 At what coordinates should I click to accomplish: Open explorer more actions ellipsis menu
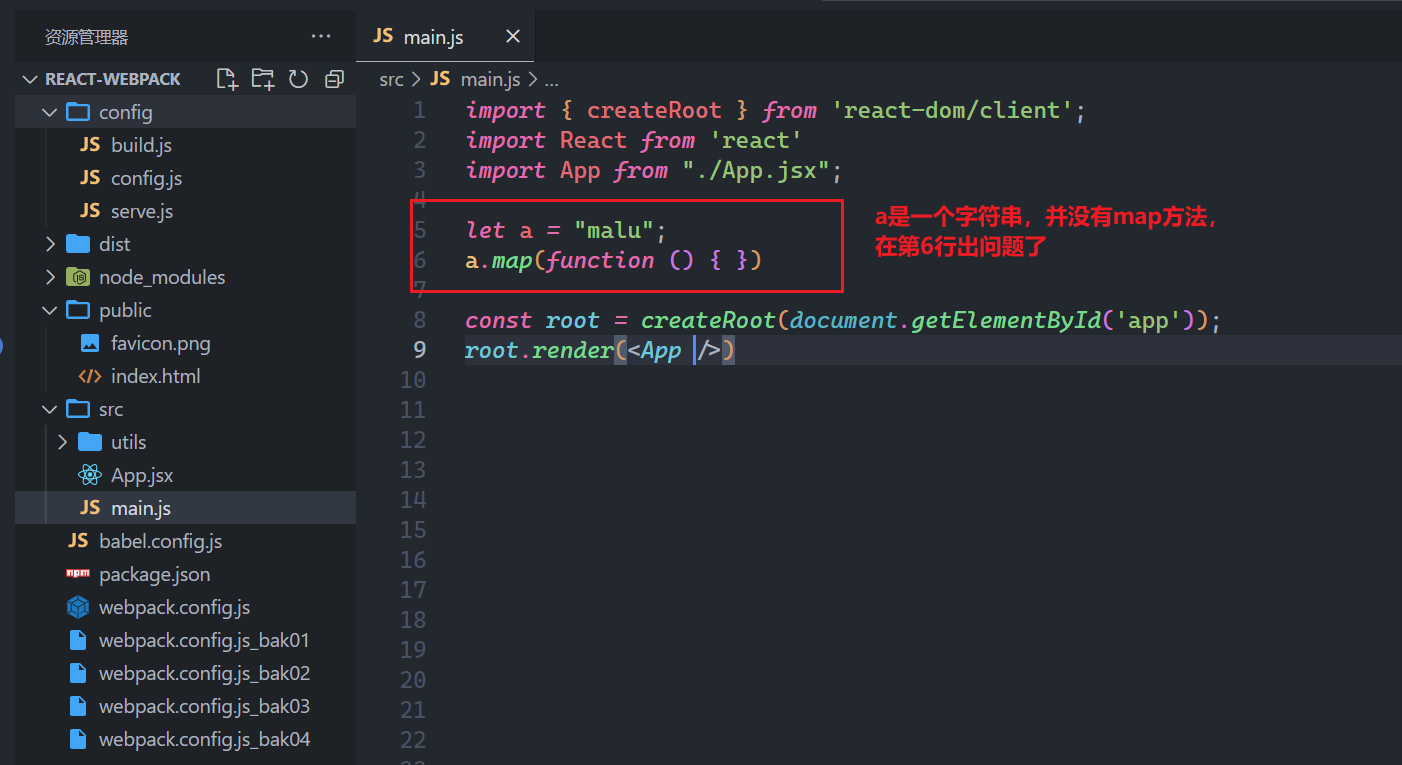point(321,37)
